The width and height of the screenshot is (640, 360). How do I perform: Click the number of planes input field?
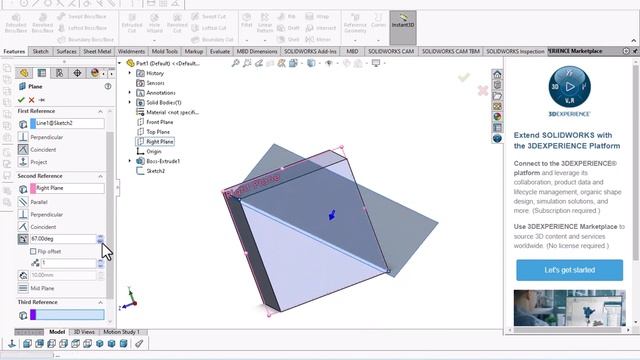(69, 263)
